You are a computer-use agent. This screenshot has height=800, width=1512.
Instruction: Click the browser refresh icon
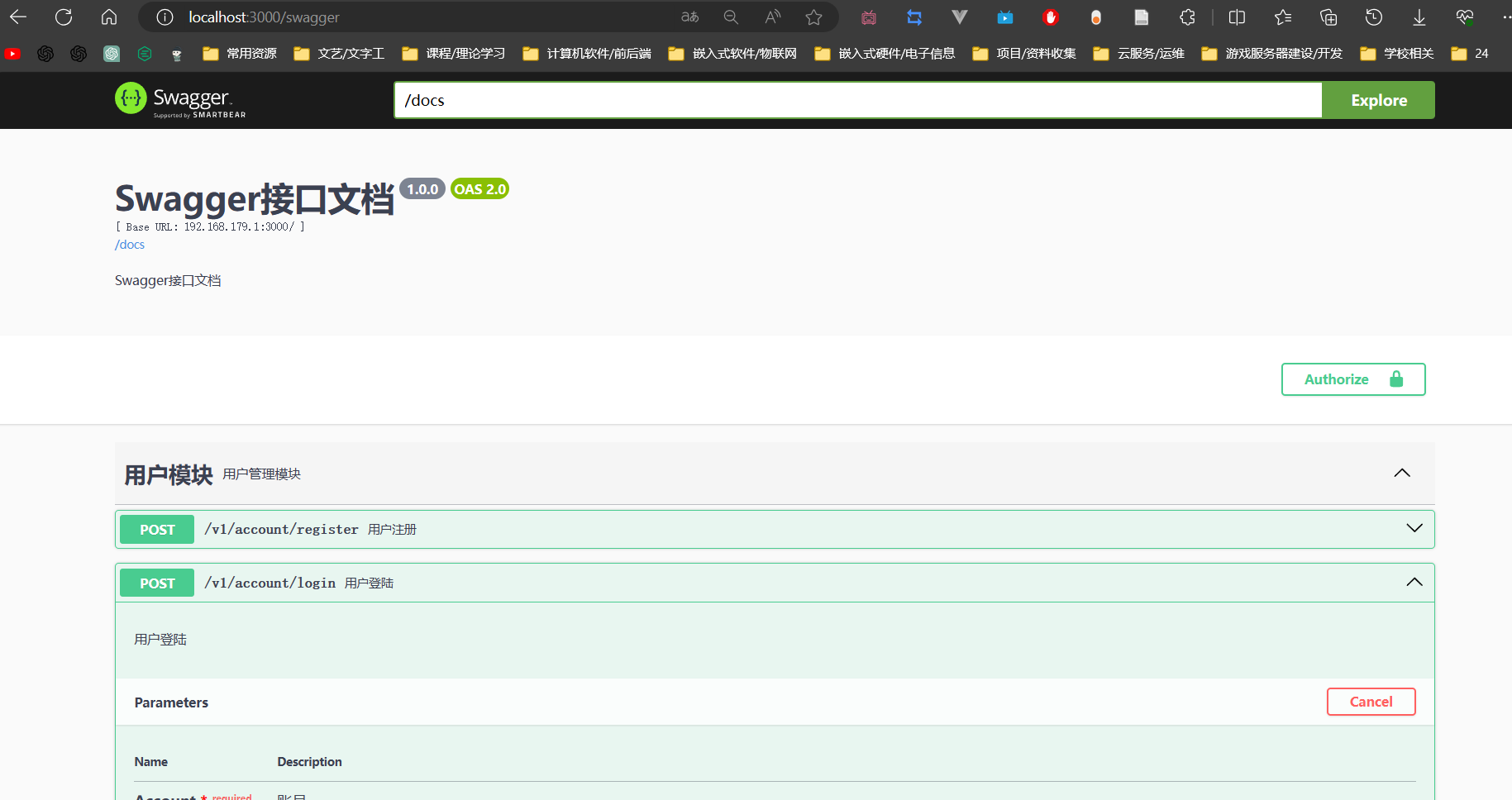point(64,17)
